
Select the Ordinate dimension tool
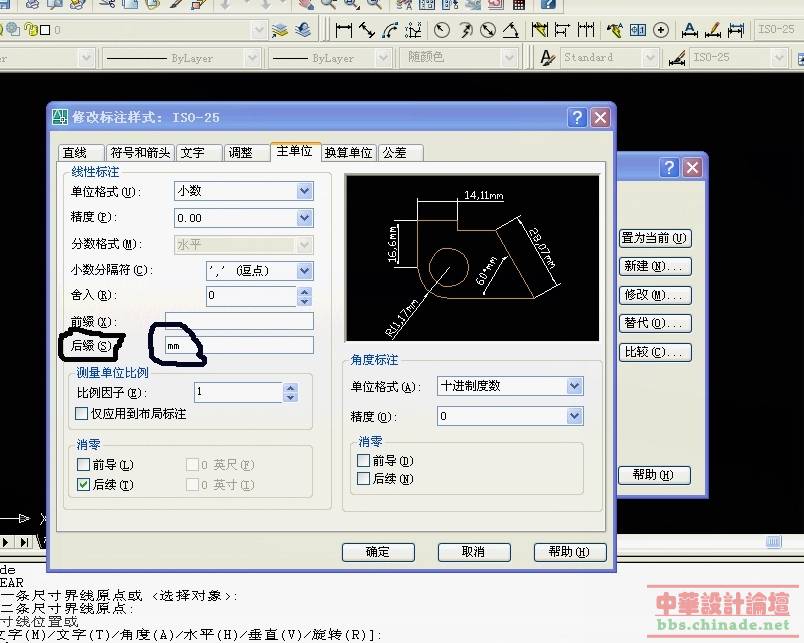tap(413, 30)
